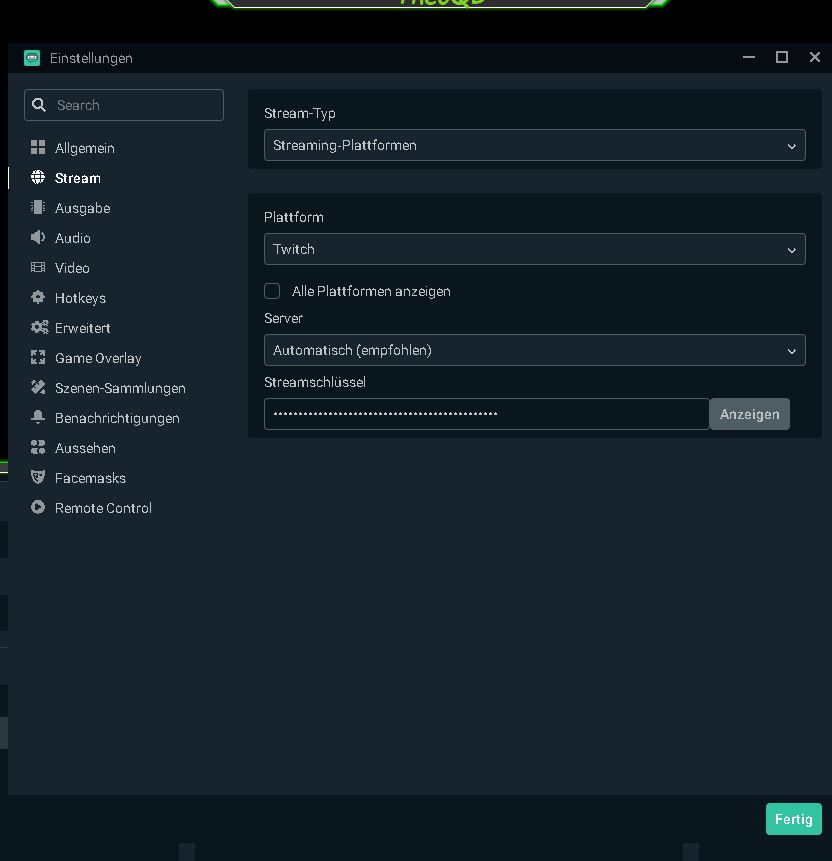
Task: Click the Hotkeys gear icon
Action: [x=38, y=298]
